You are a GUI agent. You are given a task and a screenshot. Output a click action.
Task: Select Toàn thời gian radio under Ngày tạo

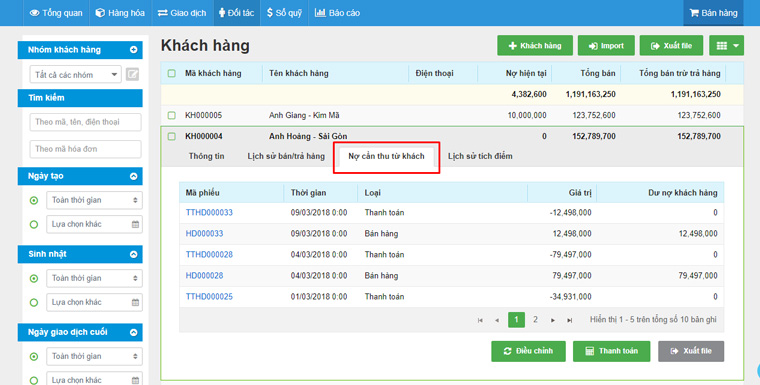pyautogui.click(x=34, y=200)
